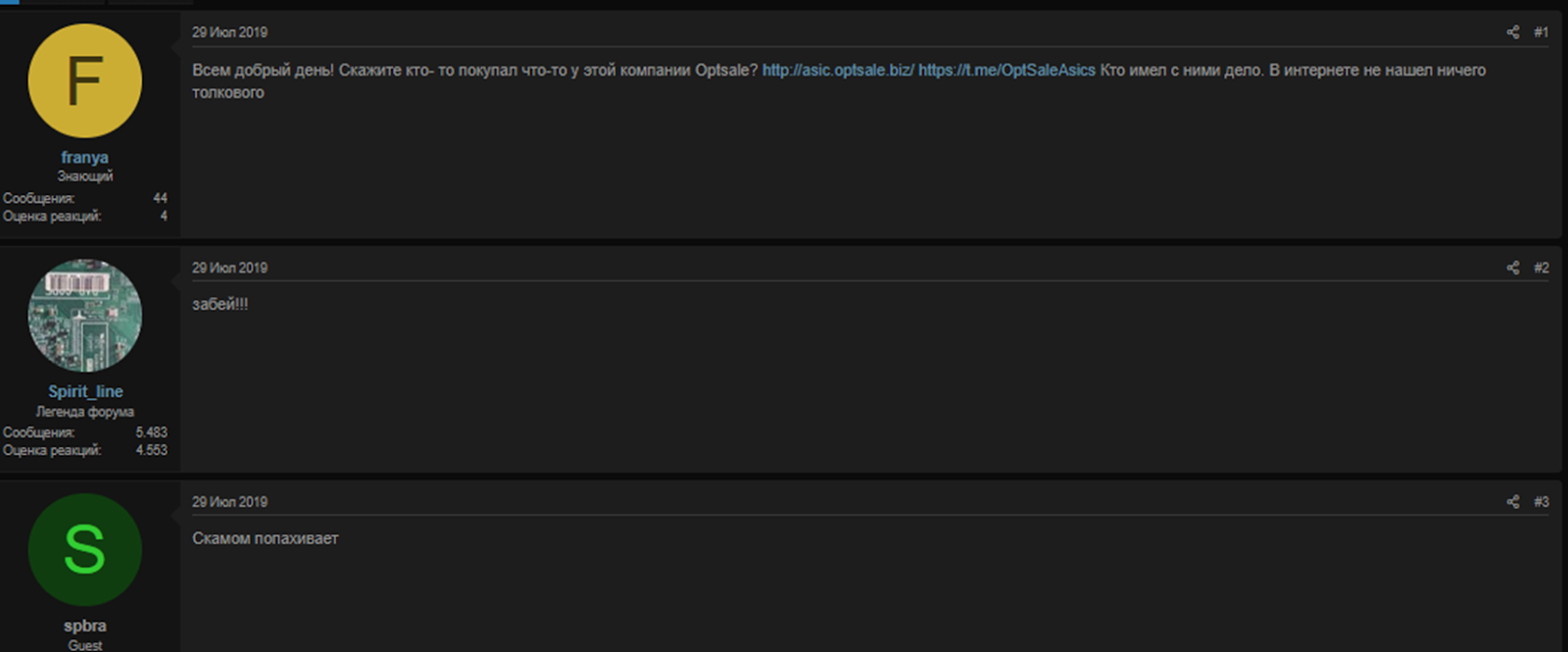View franya's 44 messages count

[x=160, y=198]
